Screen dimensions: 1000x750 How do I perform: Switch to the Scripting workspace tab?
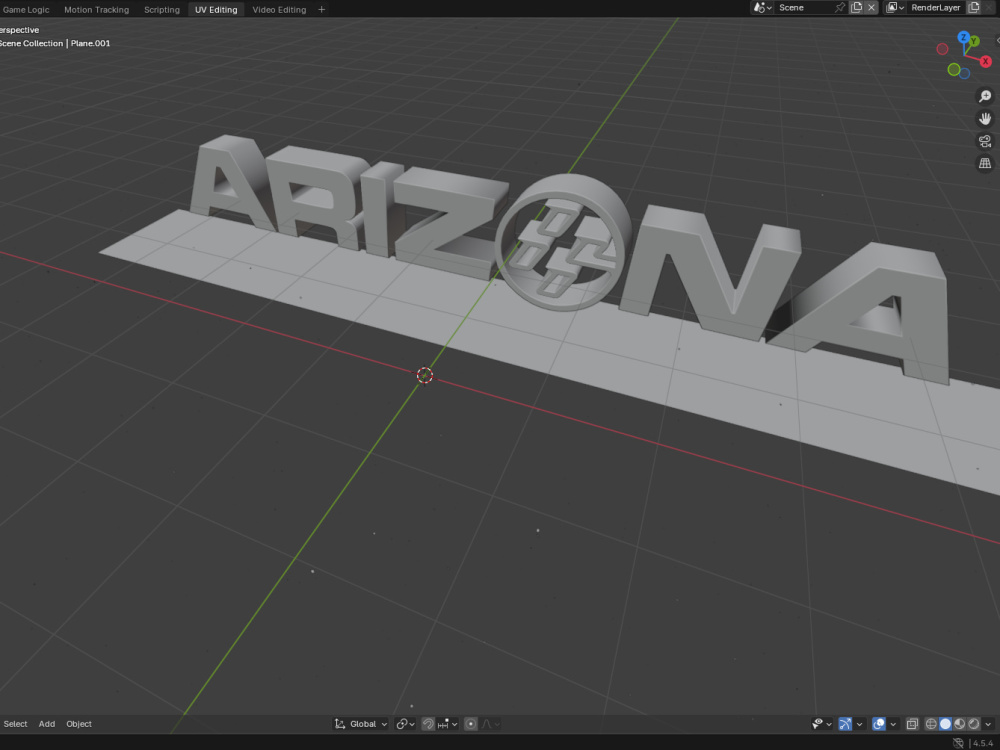pos(161,10)
